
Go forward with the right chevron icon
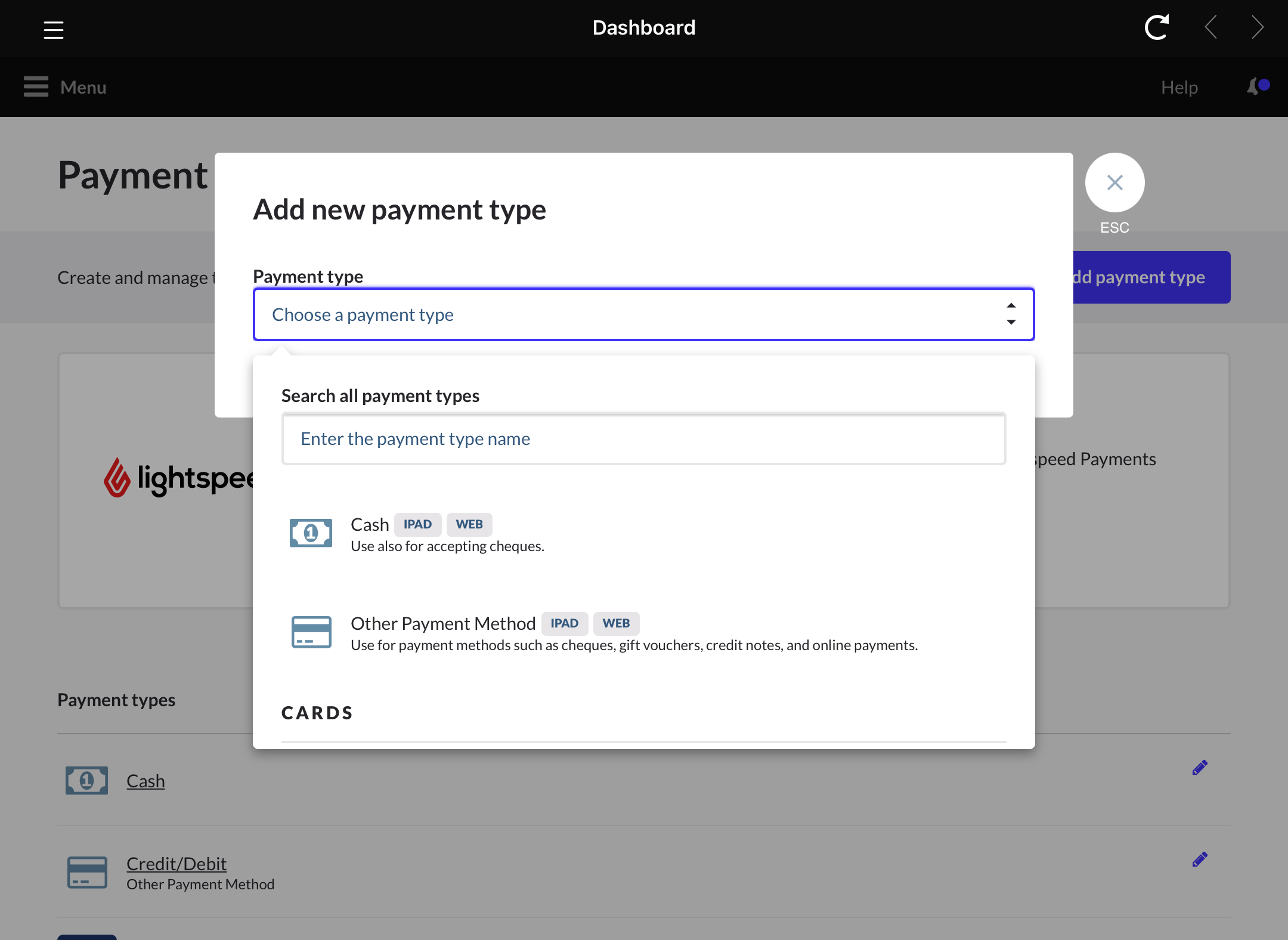point(1258,27)
